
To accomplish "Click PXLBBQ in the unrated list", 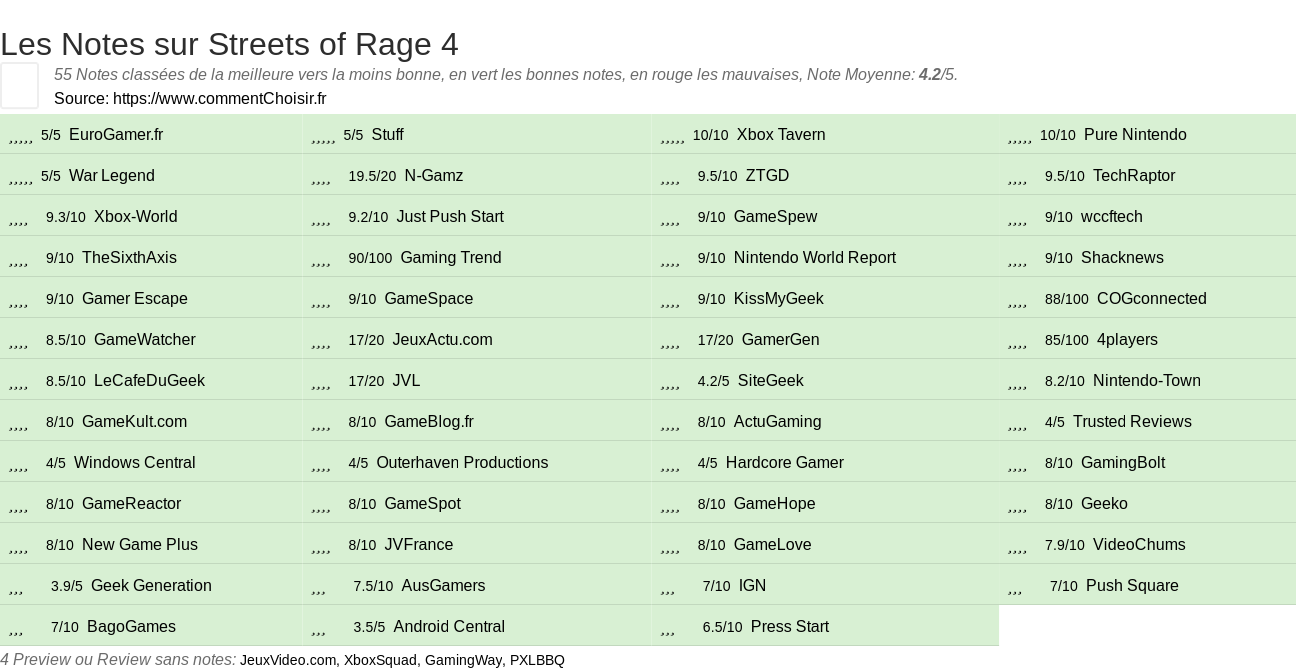I will pyautogui.click(x=537, y=660).
